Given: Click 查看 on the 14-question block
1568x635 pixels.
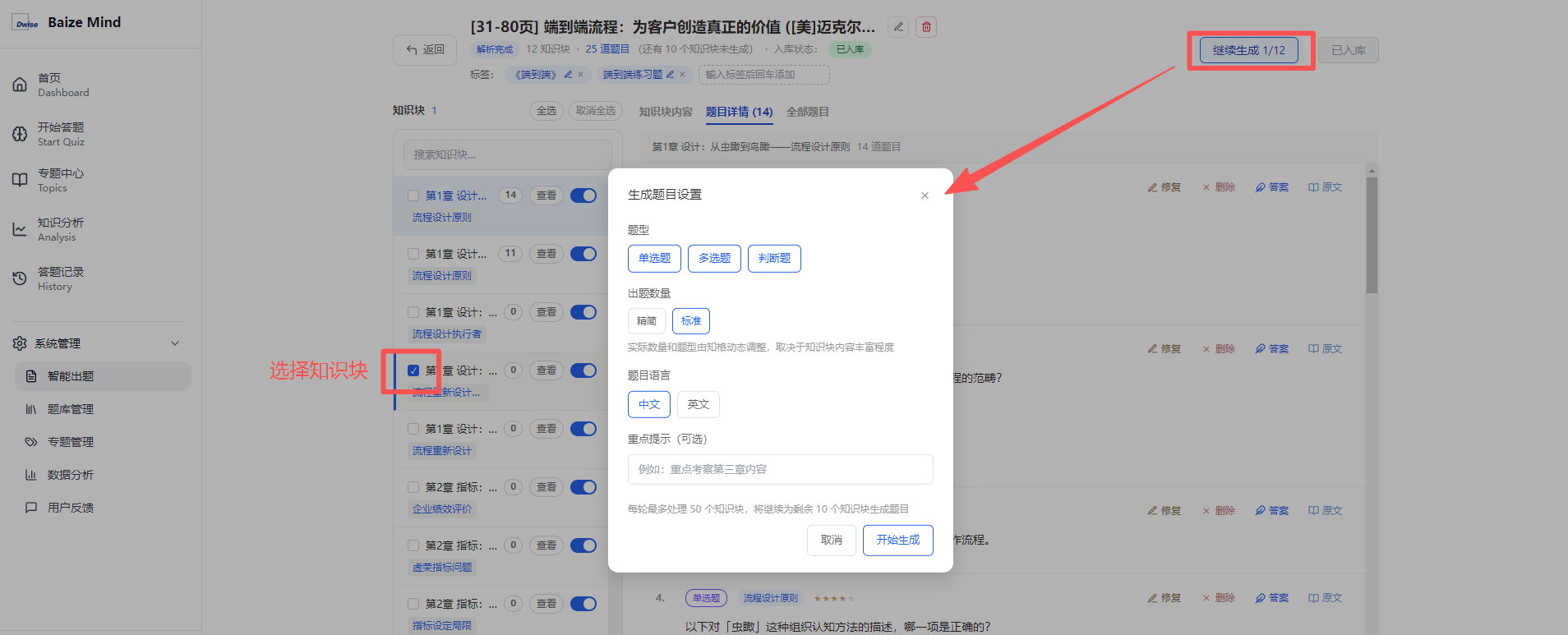Looking at the screenshot, I should 546,196.
